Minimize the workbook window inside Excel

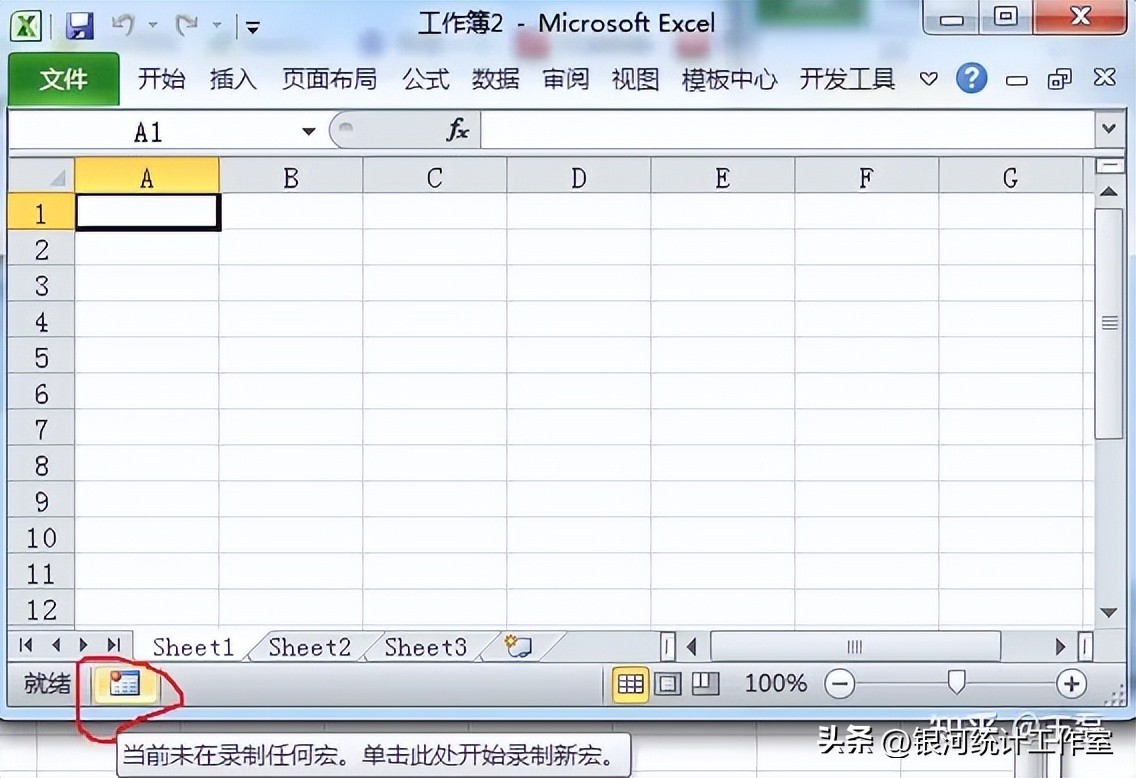click(x=1016, y=80)
